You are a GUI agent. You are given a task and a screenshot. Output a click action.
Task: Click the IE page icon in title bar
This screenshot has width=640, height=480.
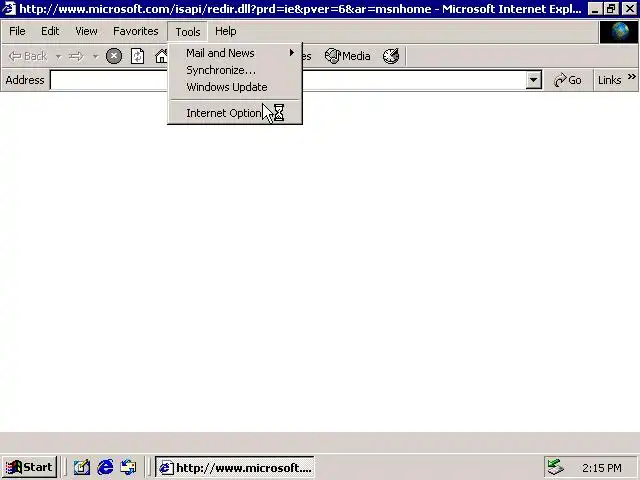coord(9,9)
